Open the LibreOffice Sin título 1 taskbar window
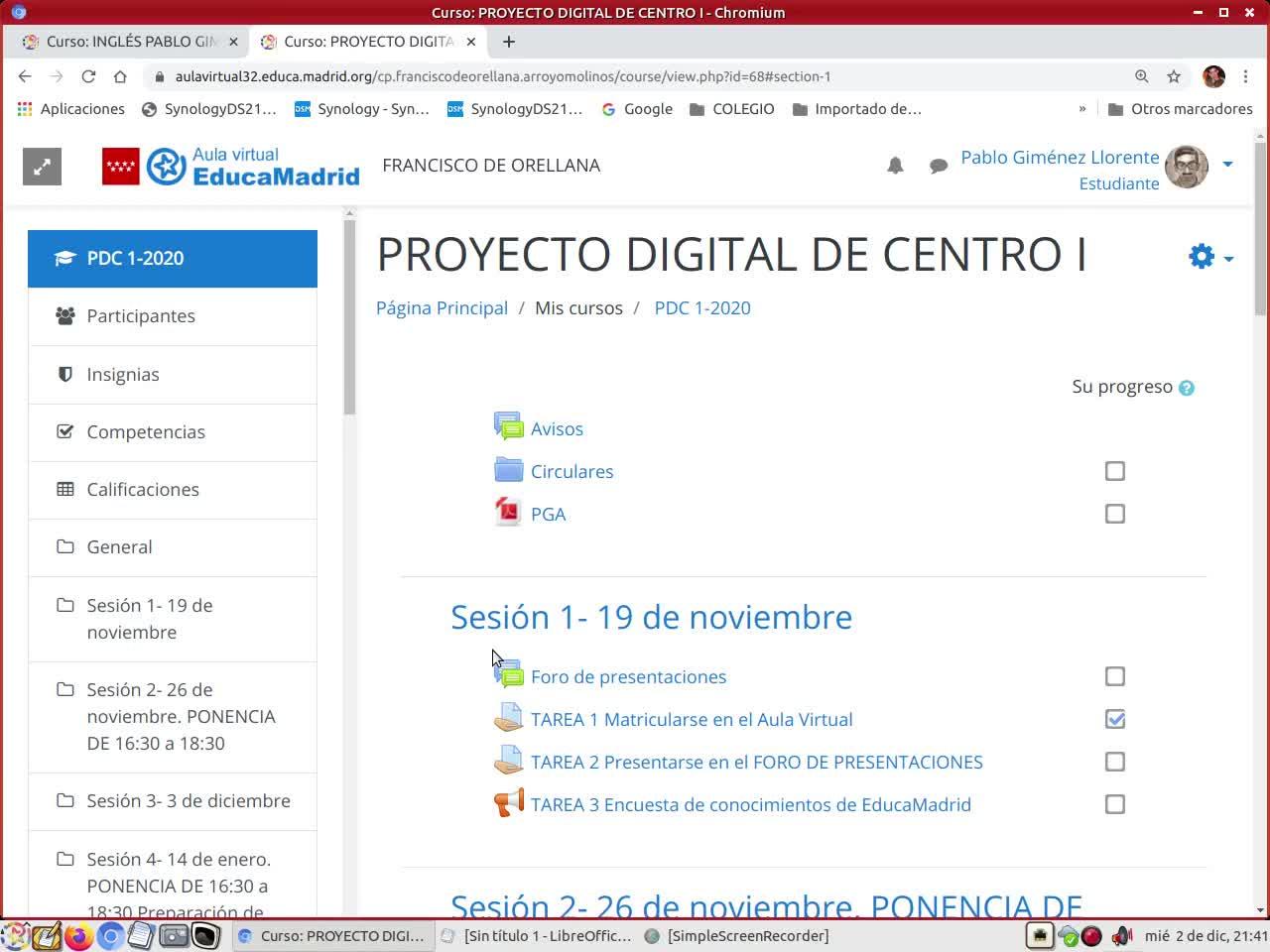1270x952 pixels. pyautogui.click(x=536, y=935)
